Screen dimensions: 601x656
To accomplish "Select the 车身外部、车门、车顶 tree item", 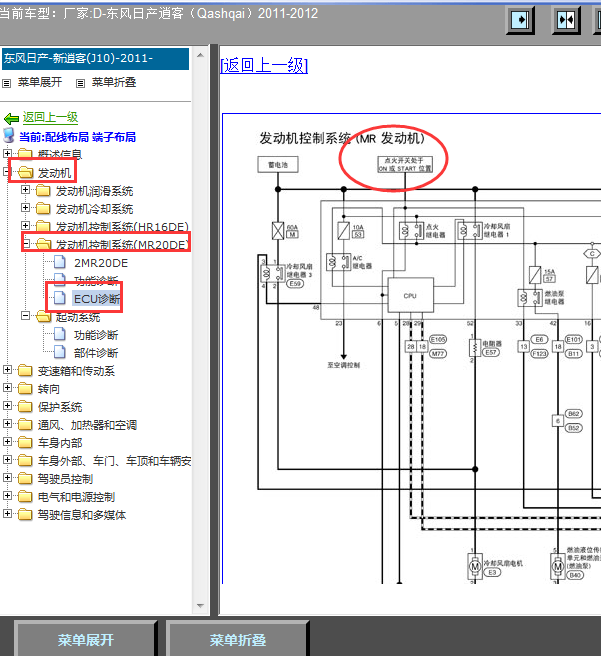I will [115, 461].
